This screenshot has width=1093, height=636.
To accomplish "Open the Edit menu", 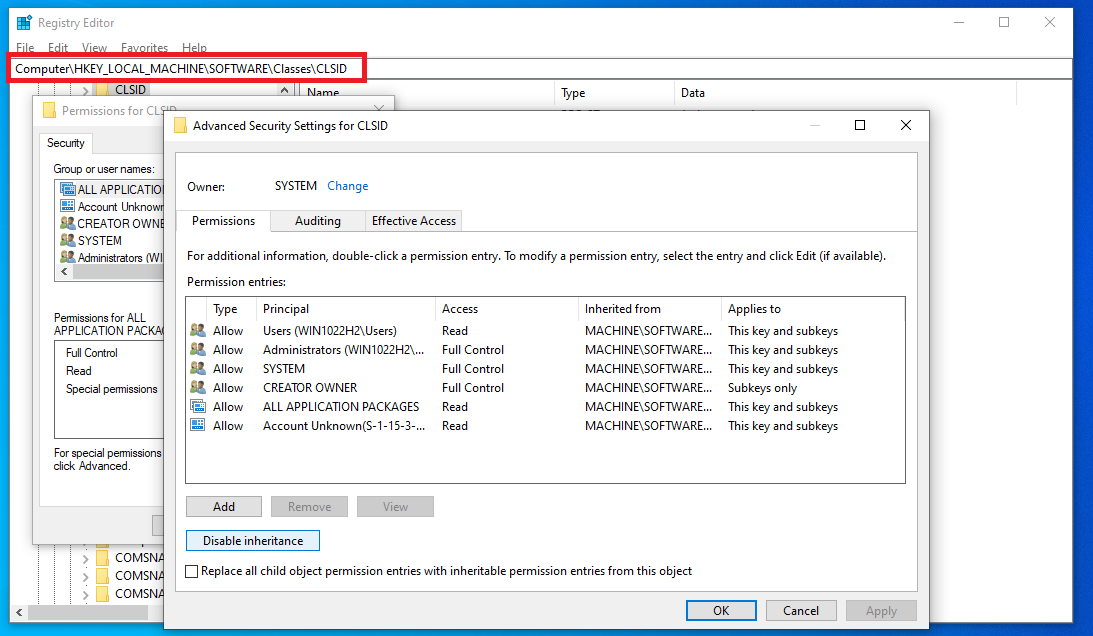I will point(58,47).
